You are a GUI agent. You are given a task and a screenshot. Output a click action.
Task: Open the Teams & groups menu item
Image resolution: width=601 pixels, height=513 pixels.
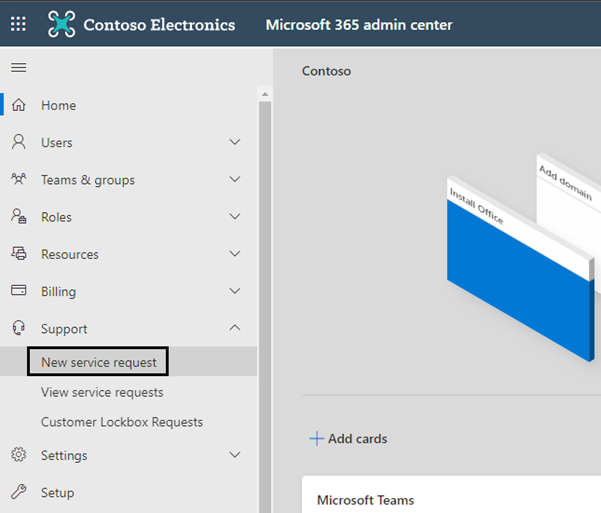coord(128,179)
